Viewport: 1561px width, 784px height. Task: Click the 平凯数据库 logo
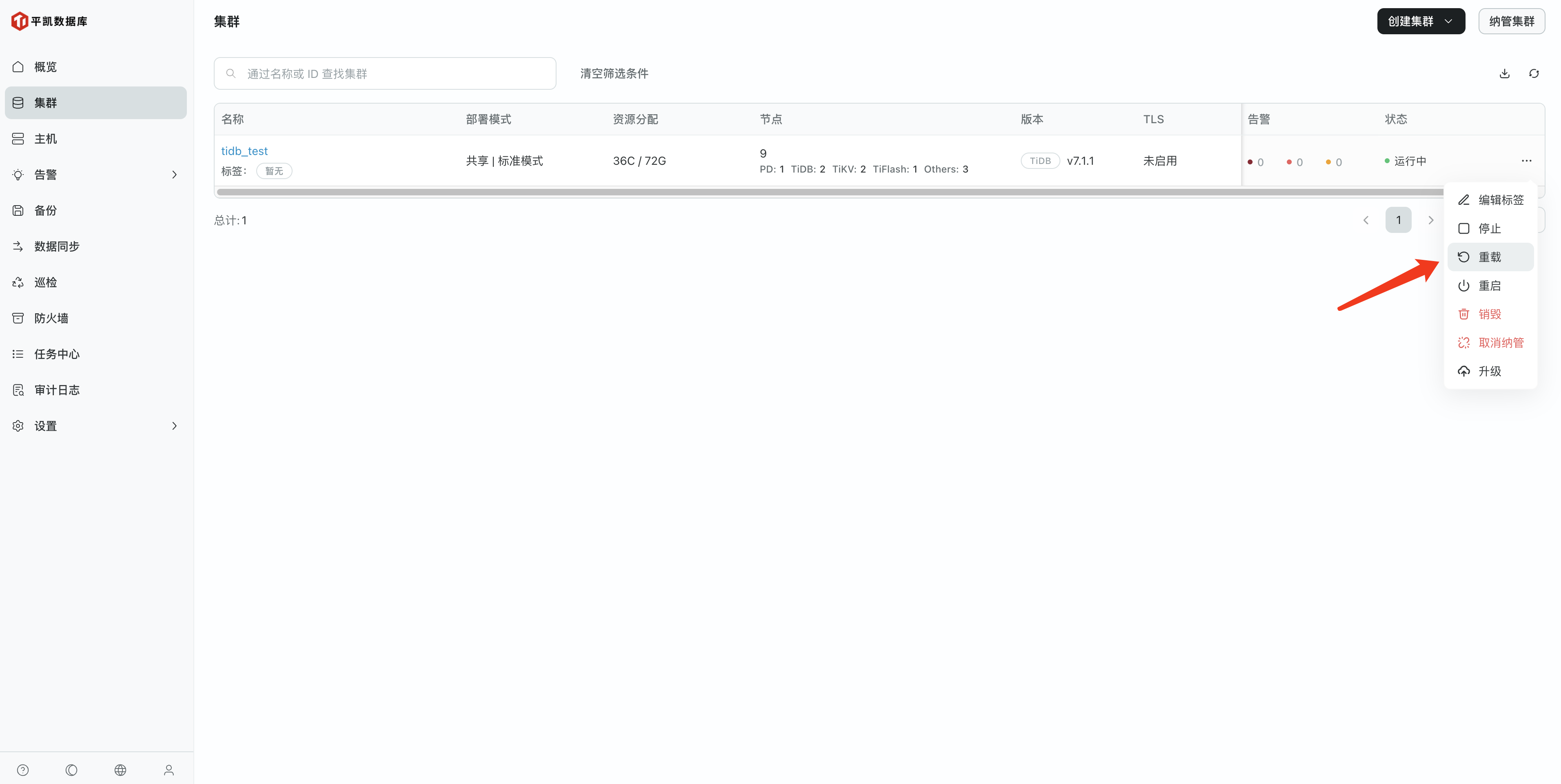[50, 21]
